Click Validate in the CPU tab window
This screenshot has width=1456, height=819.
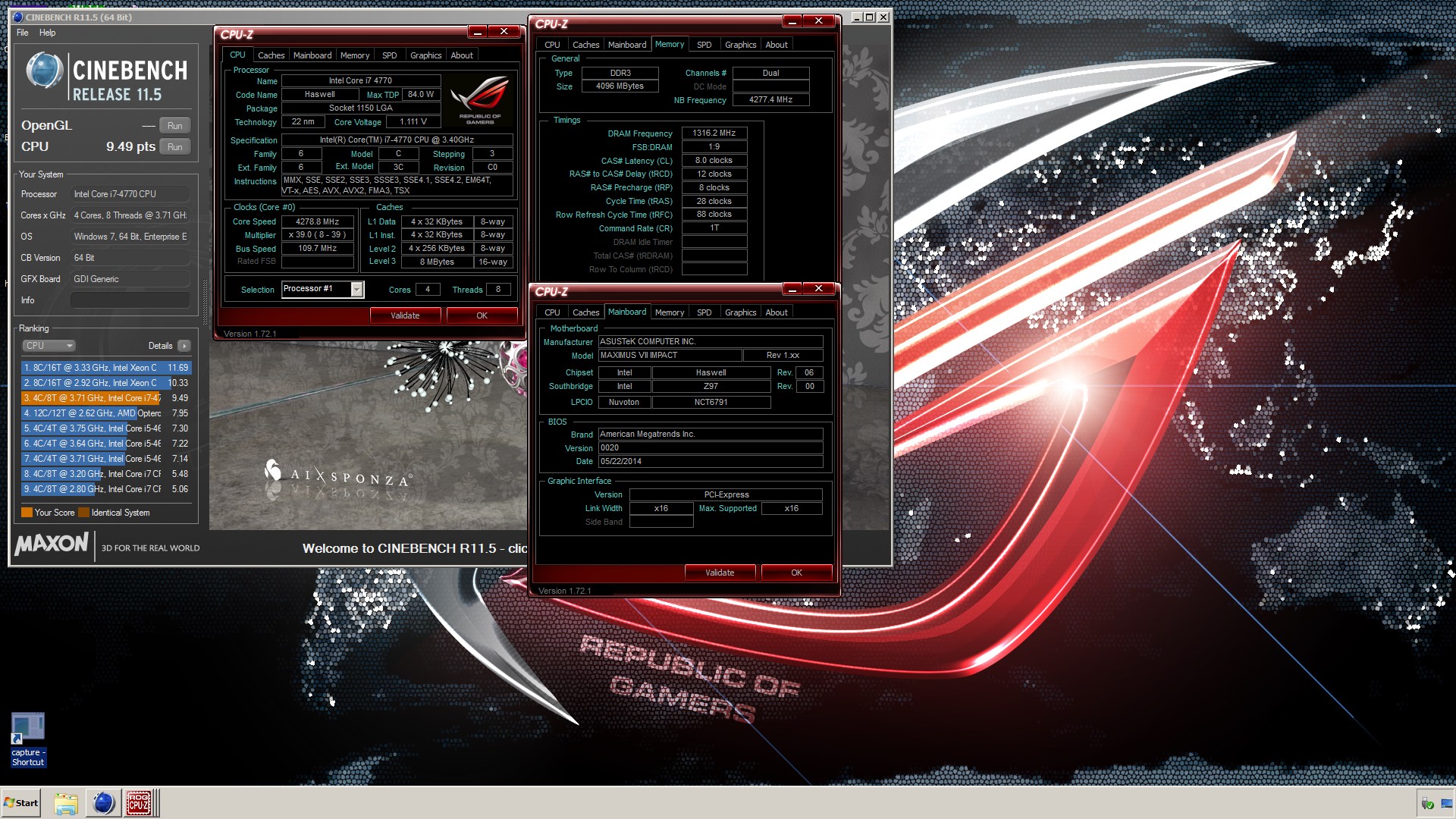pos(405,315)
